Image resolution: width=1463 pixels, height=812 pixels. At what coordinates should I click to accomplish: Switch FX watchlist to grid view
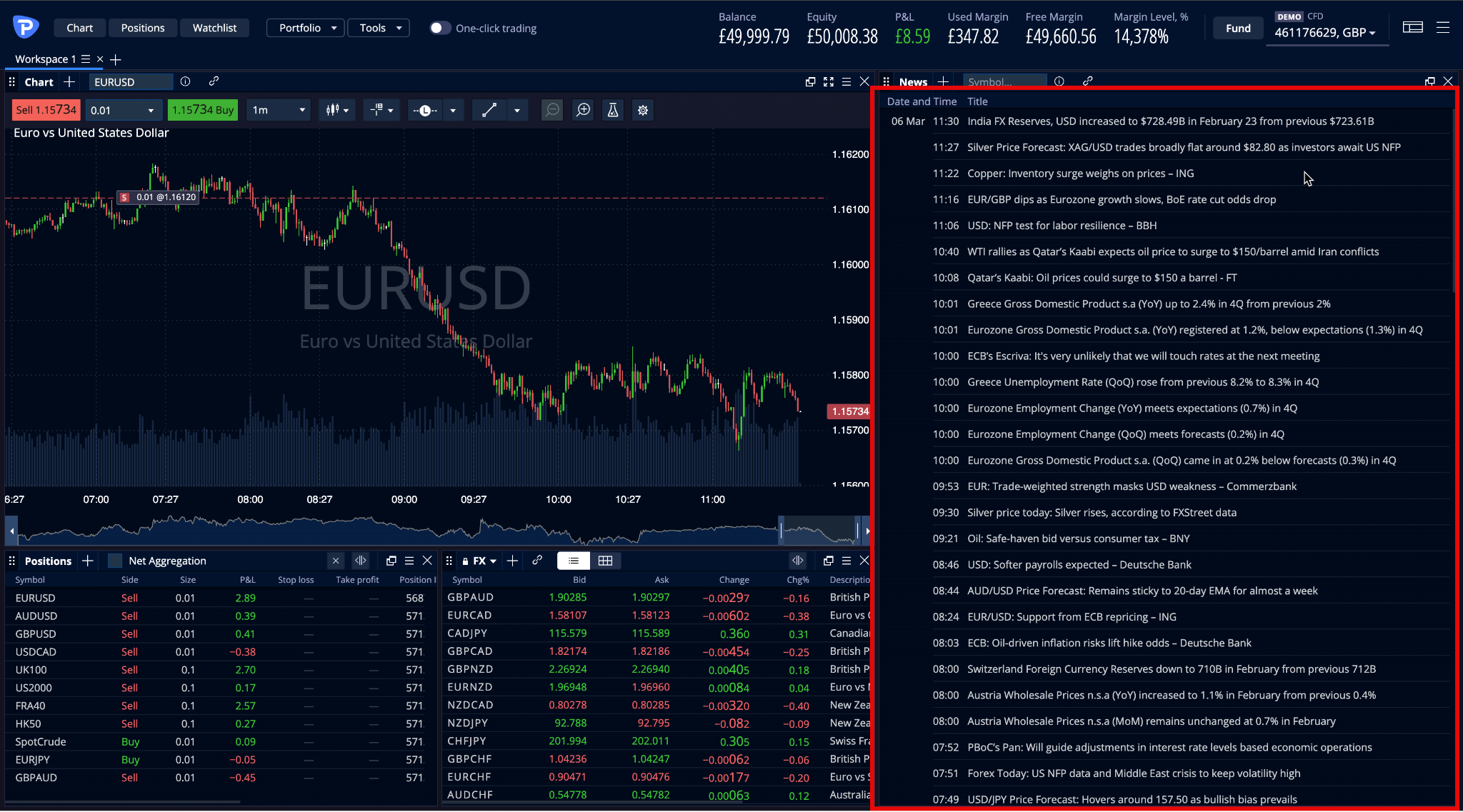click(605, 561)
